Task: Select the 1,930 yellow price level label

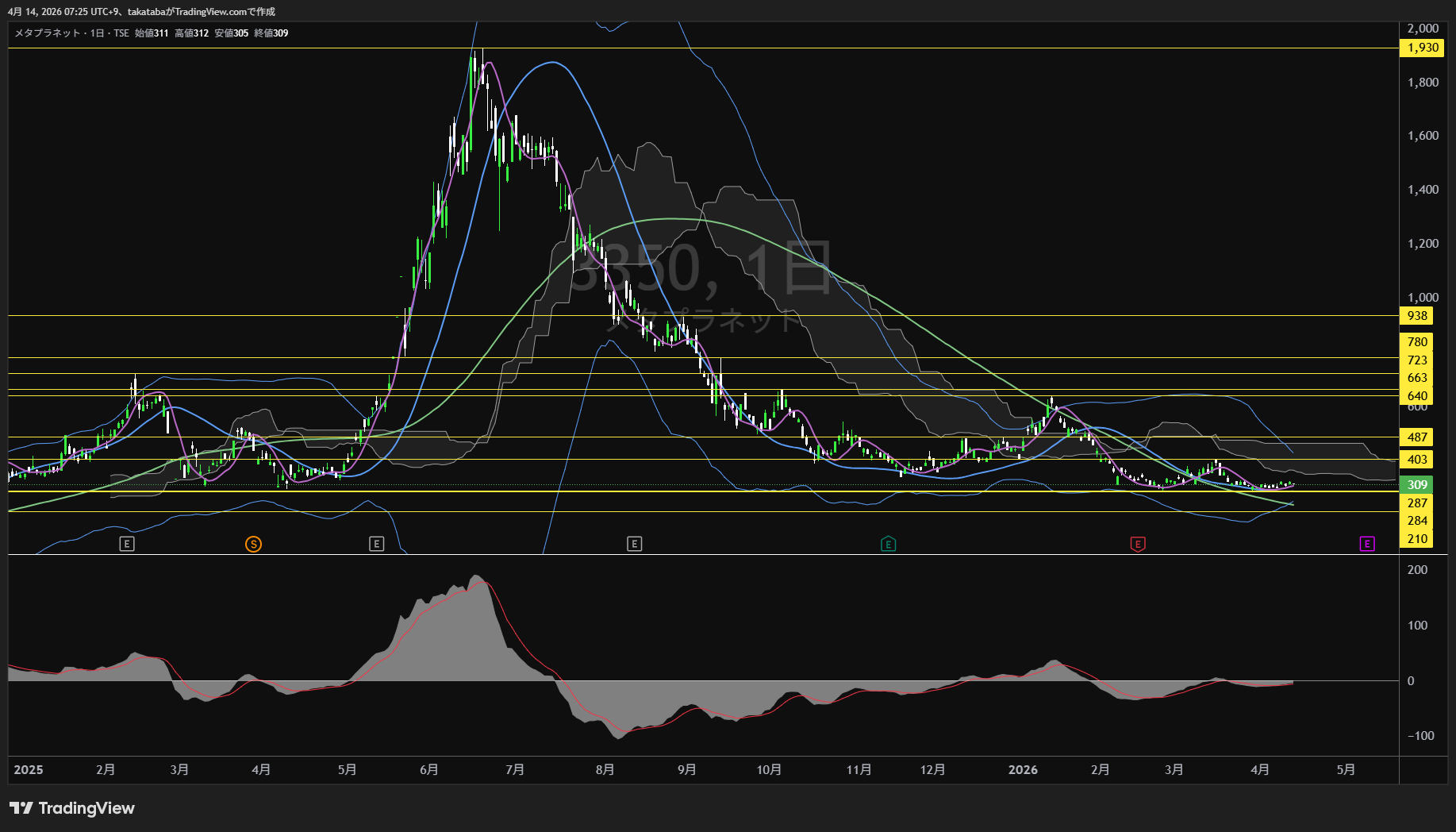Action: 1422,48
